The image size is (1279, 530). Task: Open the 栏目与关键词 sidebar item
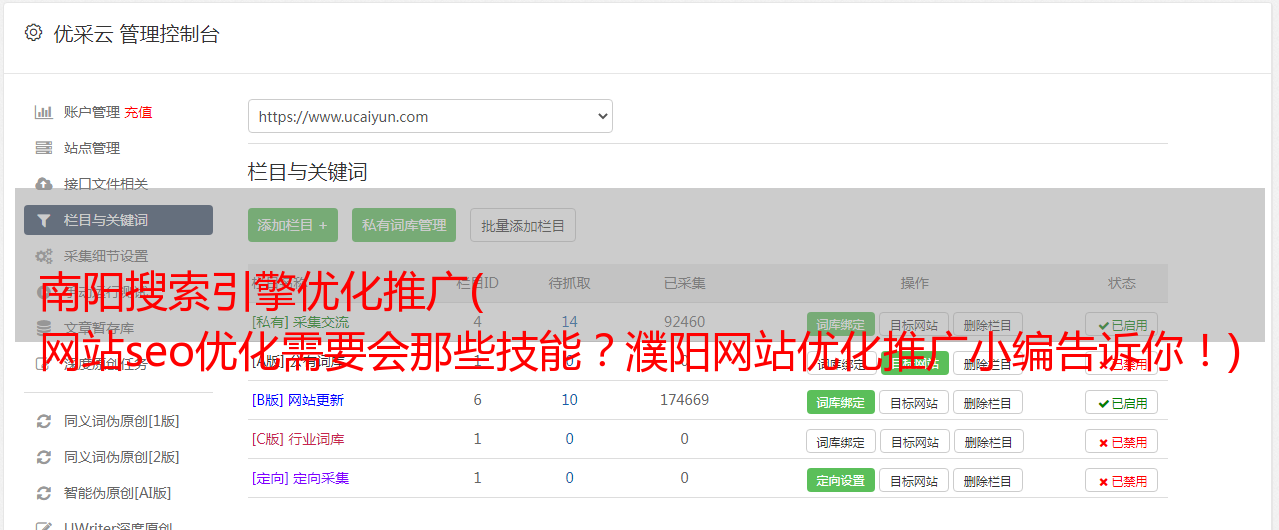point(118,220)
